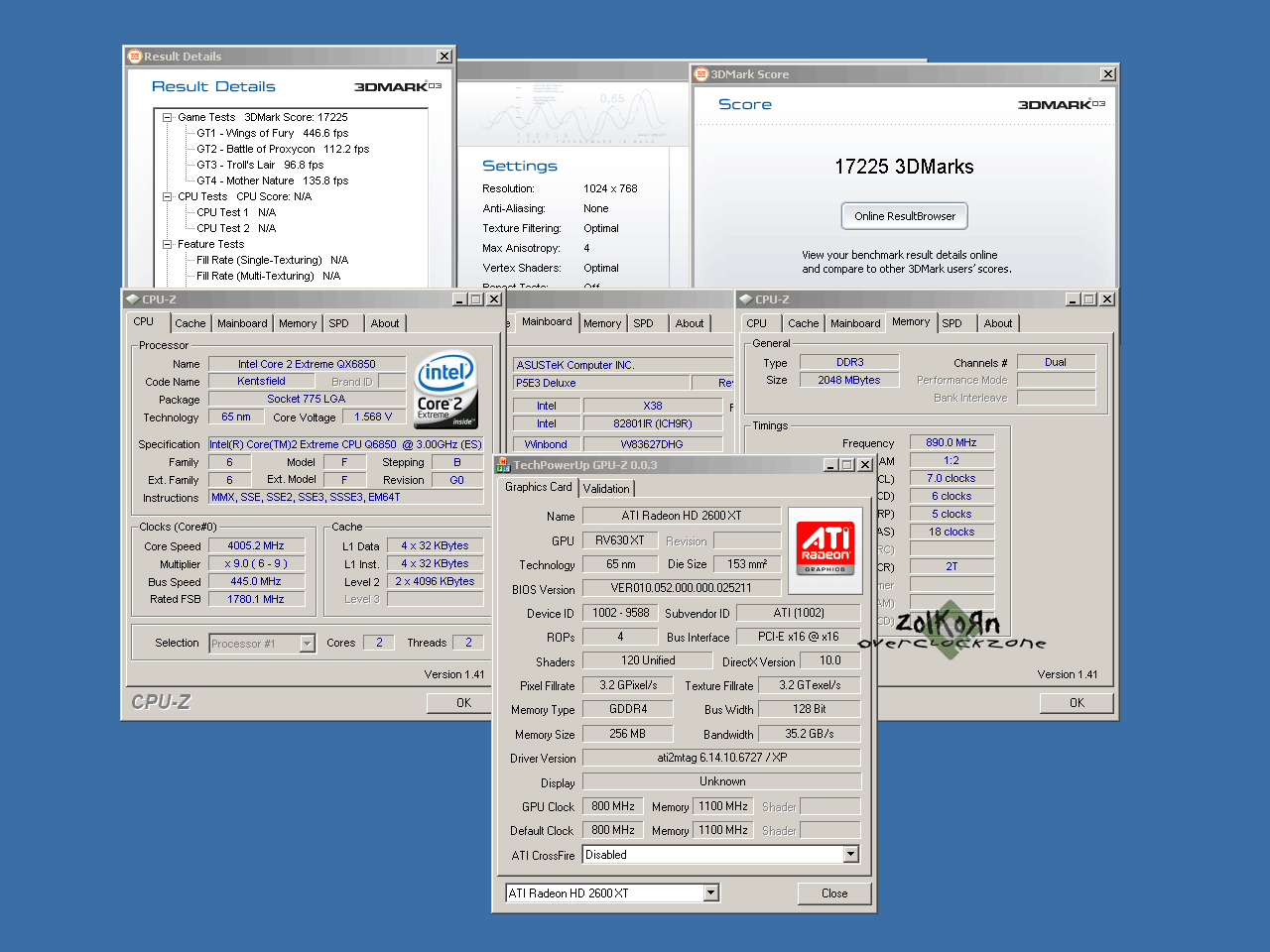Click the ASUSTeK Computer INC. manufacturer field
Screen dimensions: 1270x952
click(623, 365)
